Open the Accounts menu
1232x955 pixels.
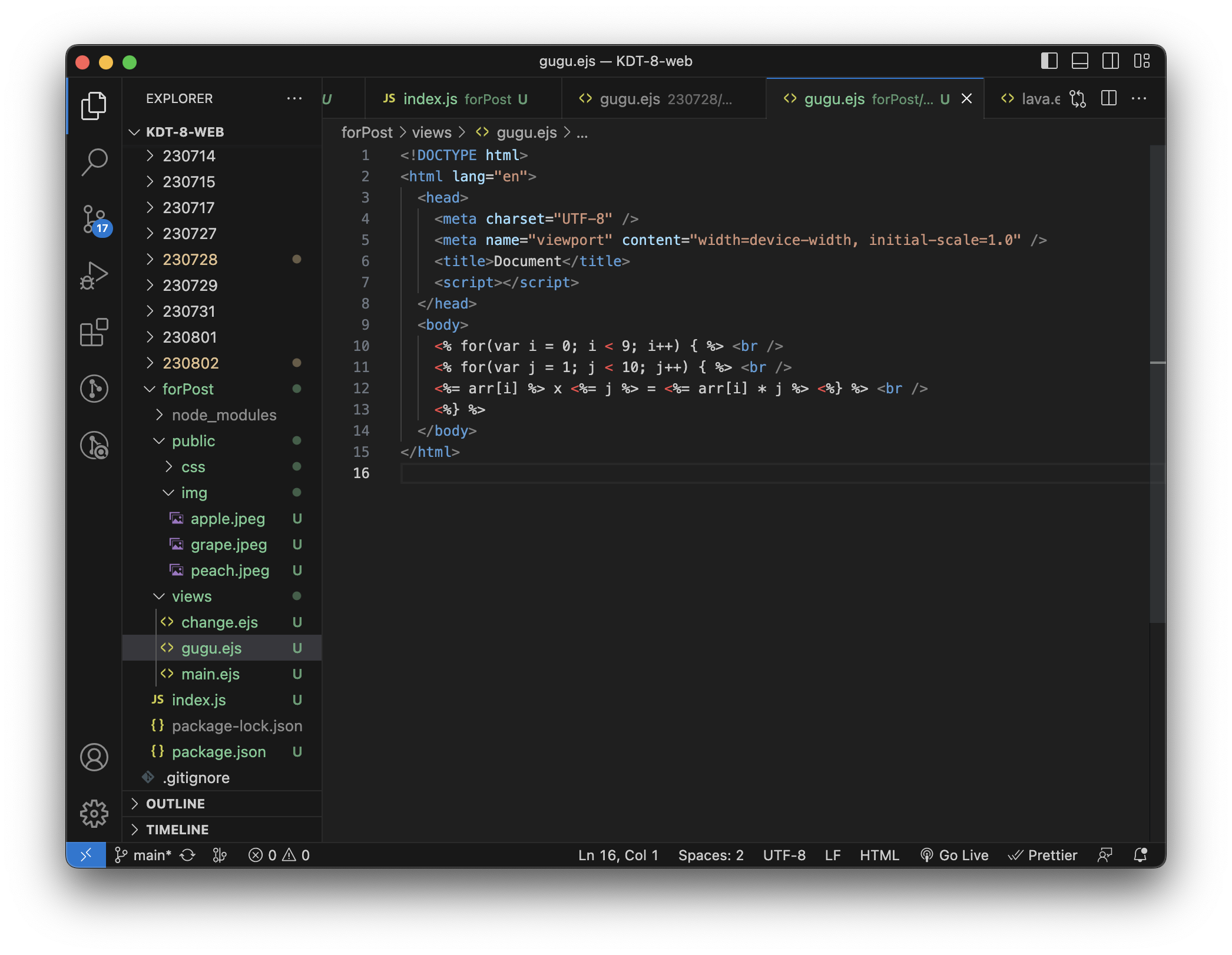click(94, 757)
